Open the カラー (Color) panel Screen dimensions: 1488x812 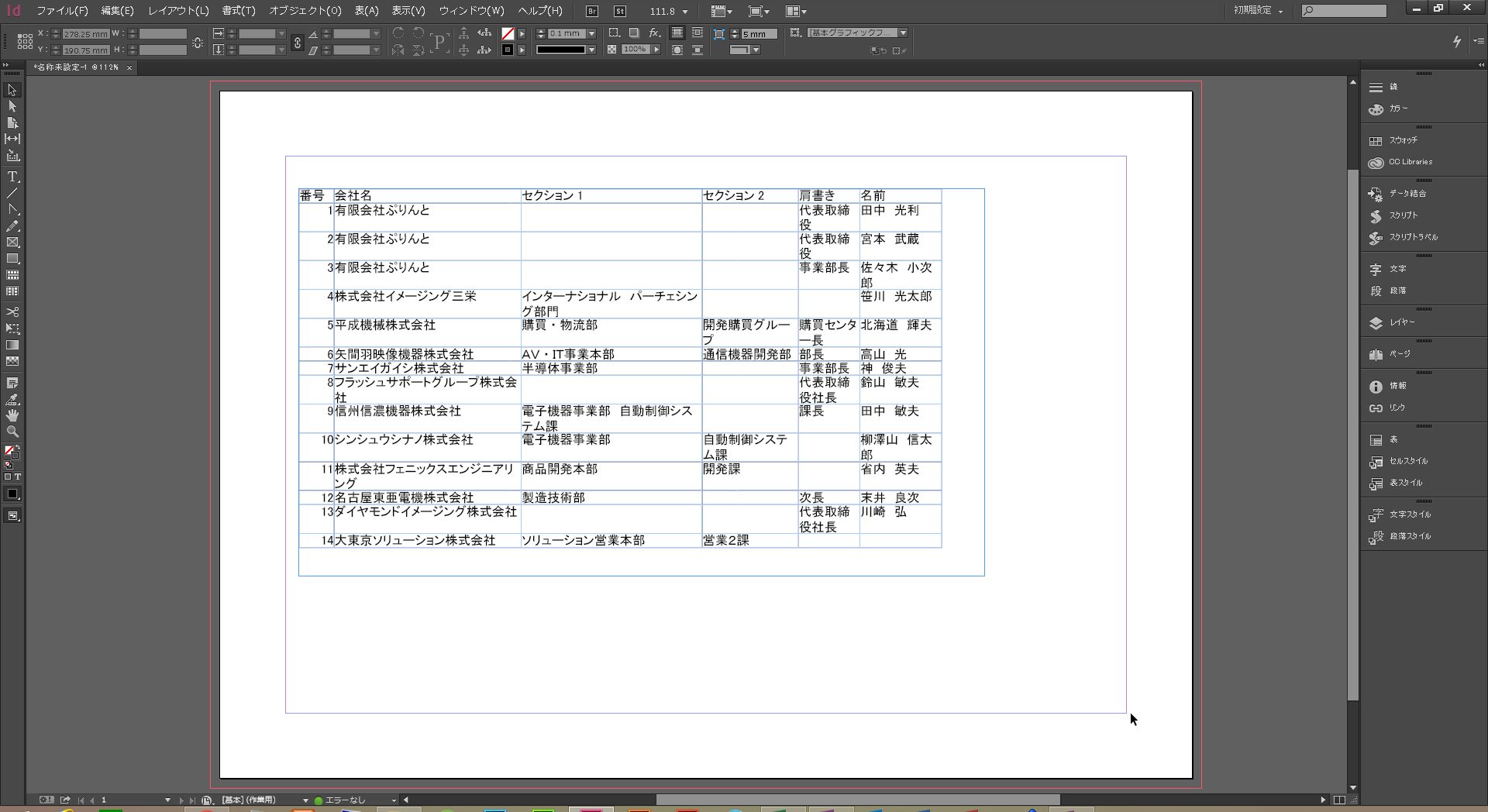(x=1387, y=108)
